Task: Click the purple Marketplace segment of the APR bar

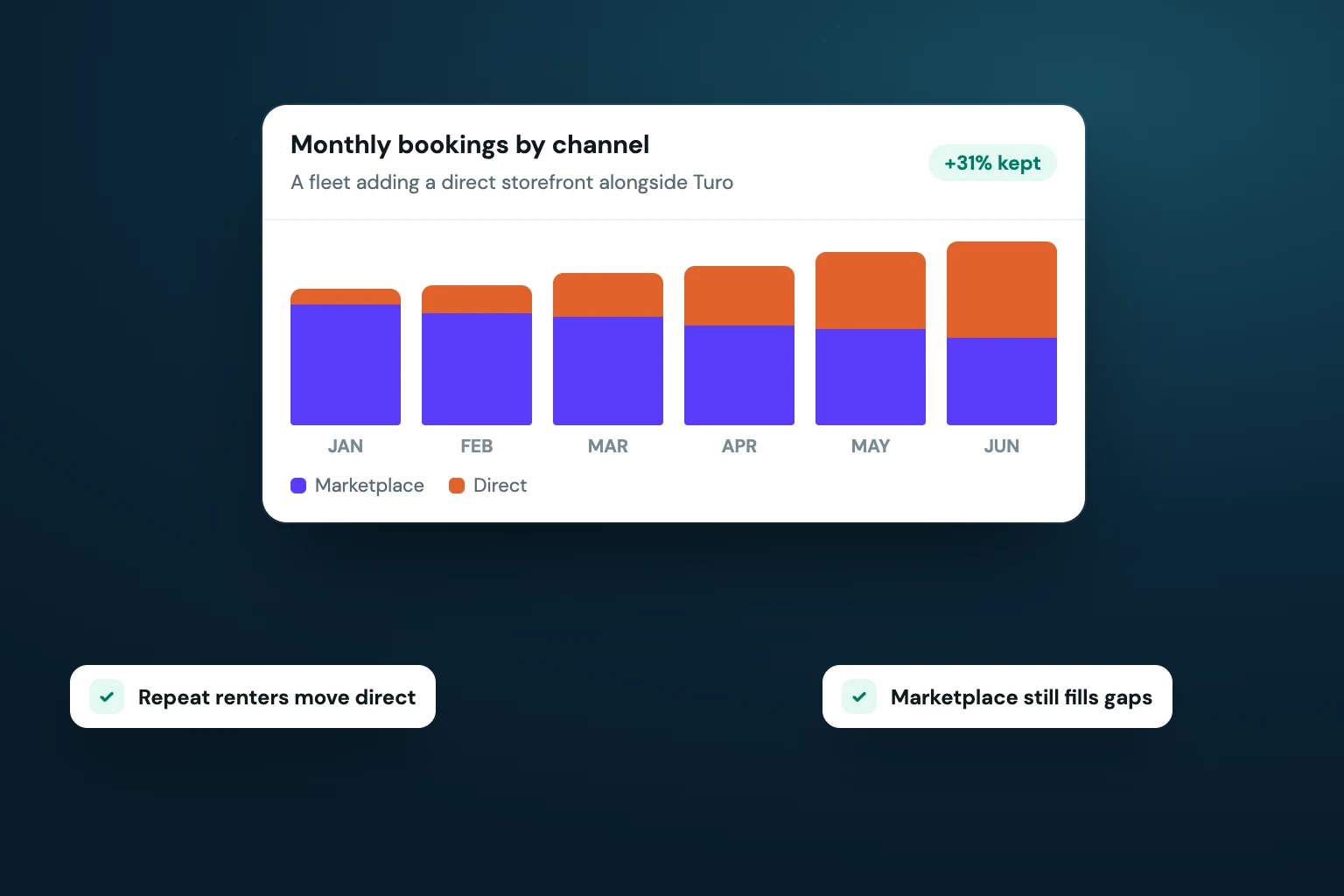Action: (x=739, y=375)
